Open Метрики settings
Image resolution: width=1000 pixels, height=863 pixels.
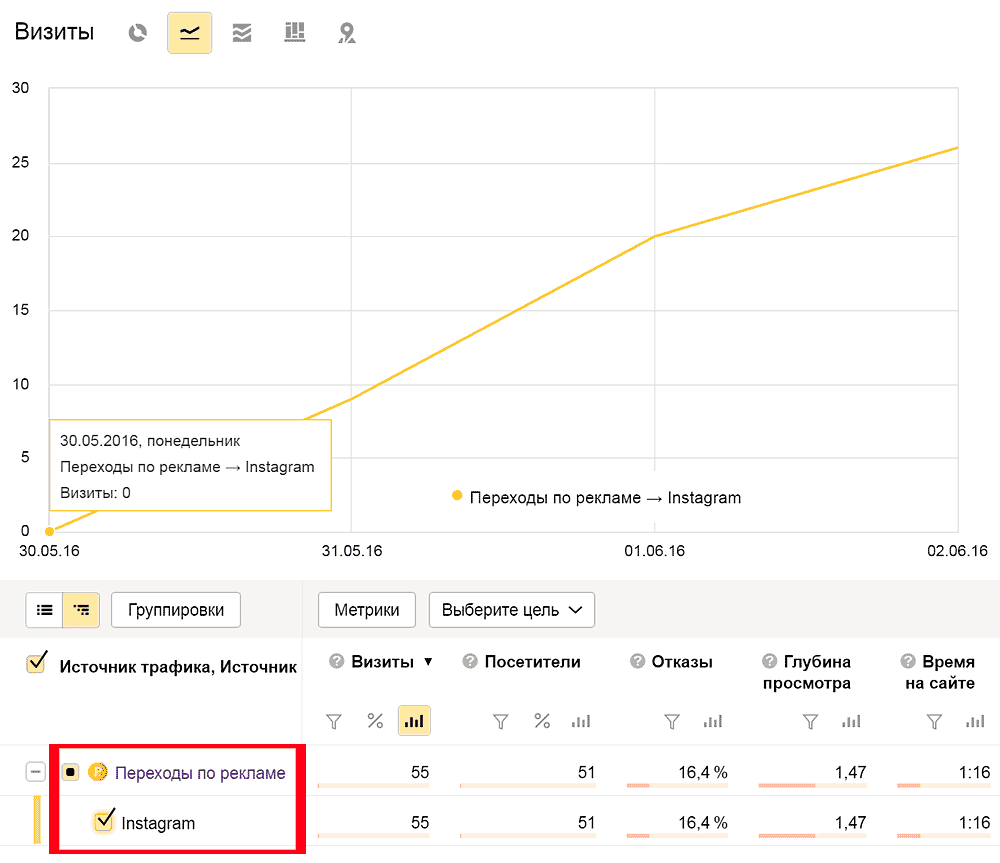367,610
